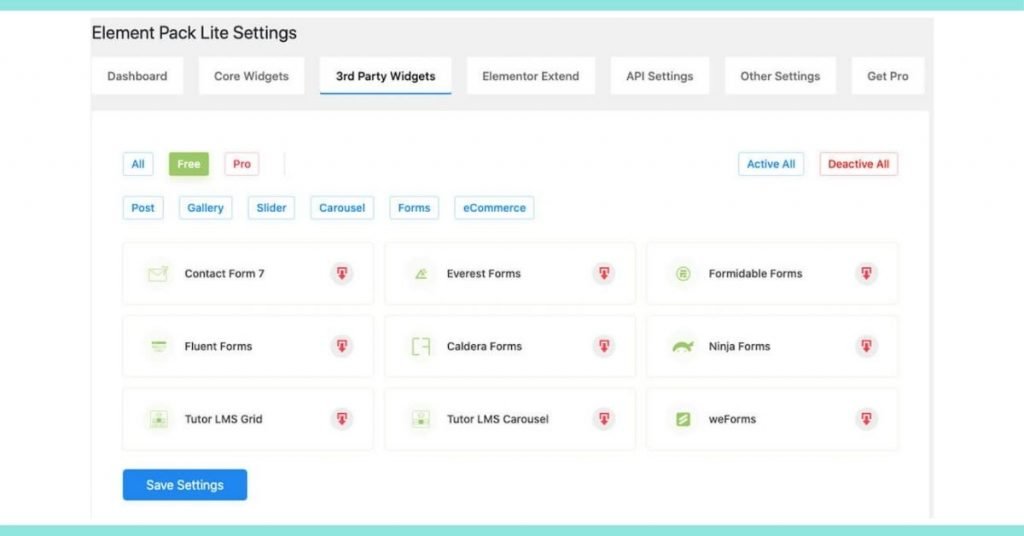Viewport: 1024px width, 536px height.
Task: Click the Fluent Forms label
Action: (x=218, y=346)
